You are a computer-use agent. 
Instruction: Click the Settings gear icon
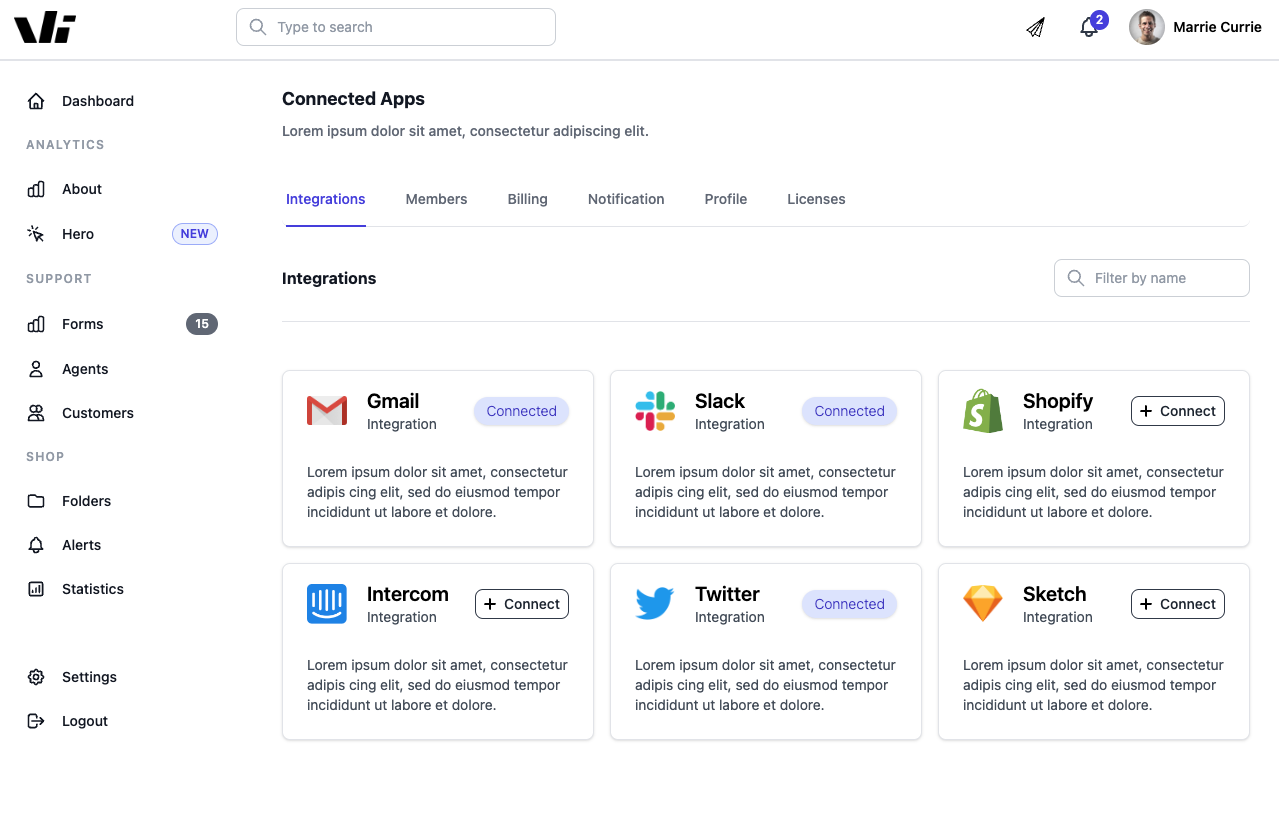coord(36,677)
